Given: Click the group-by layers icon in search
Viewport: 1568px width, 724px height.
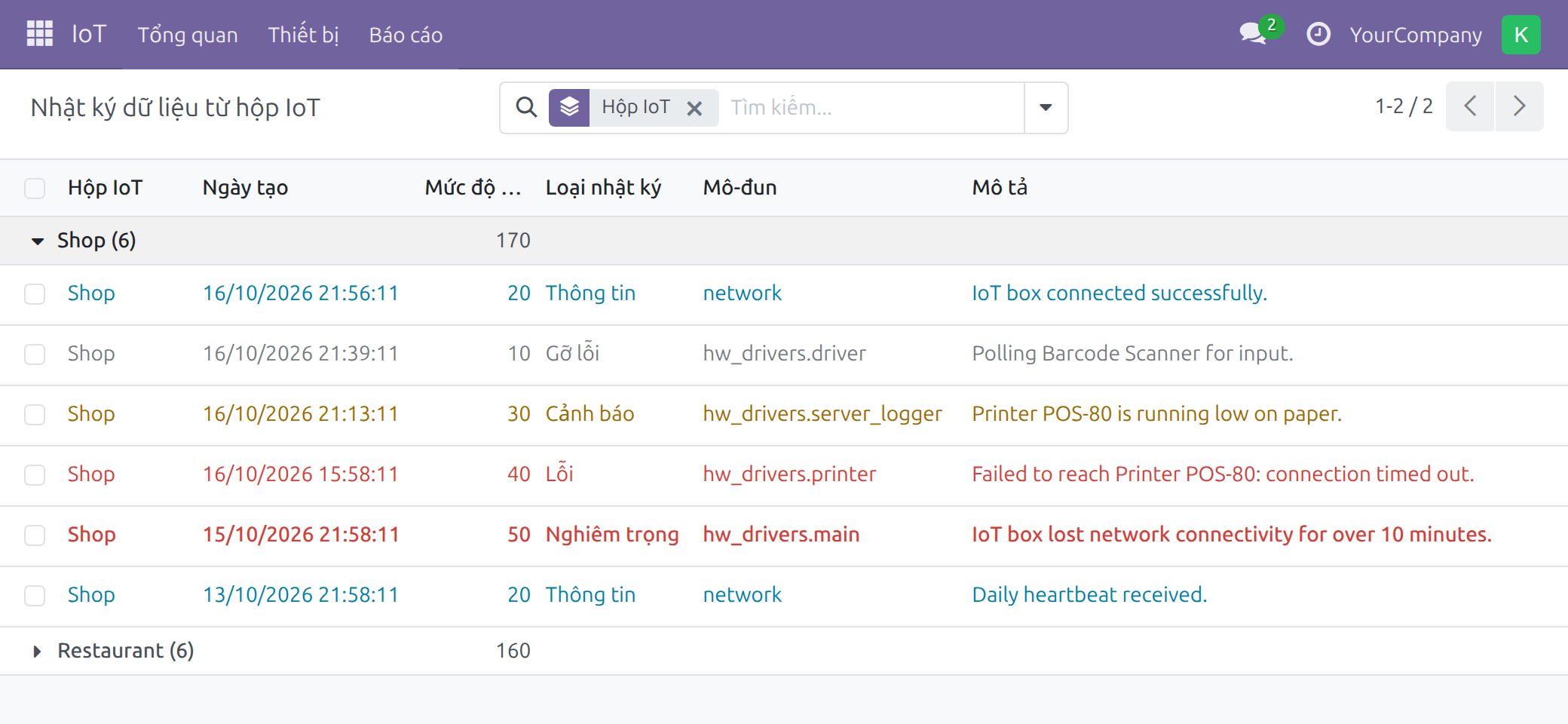Looking at the screenshot, I should pyautogui.click(x=569, y=108).
